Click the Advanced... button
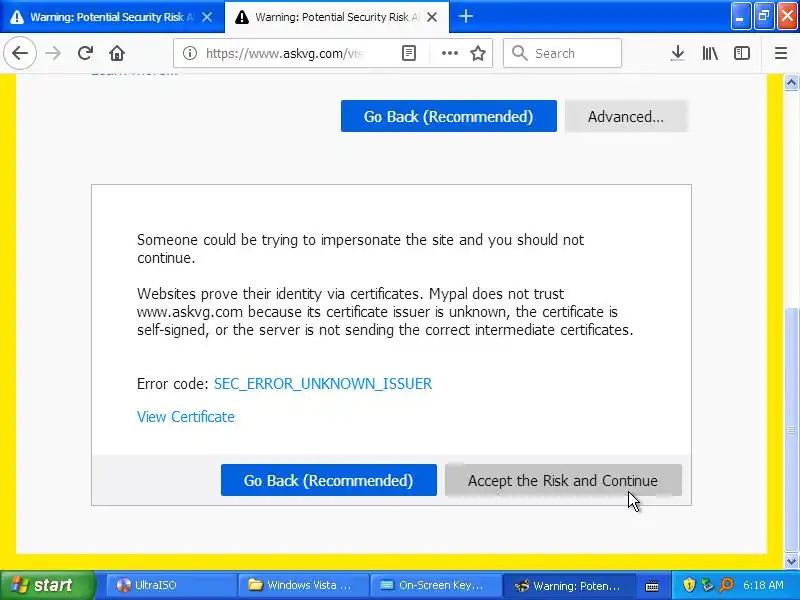 (x=626, y=116)
